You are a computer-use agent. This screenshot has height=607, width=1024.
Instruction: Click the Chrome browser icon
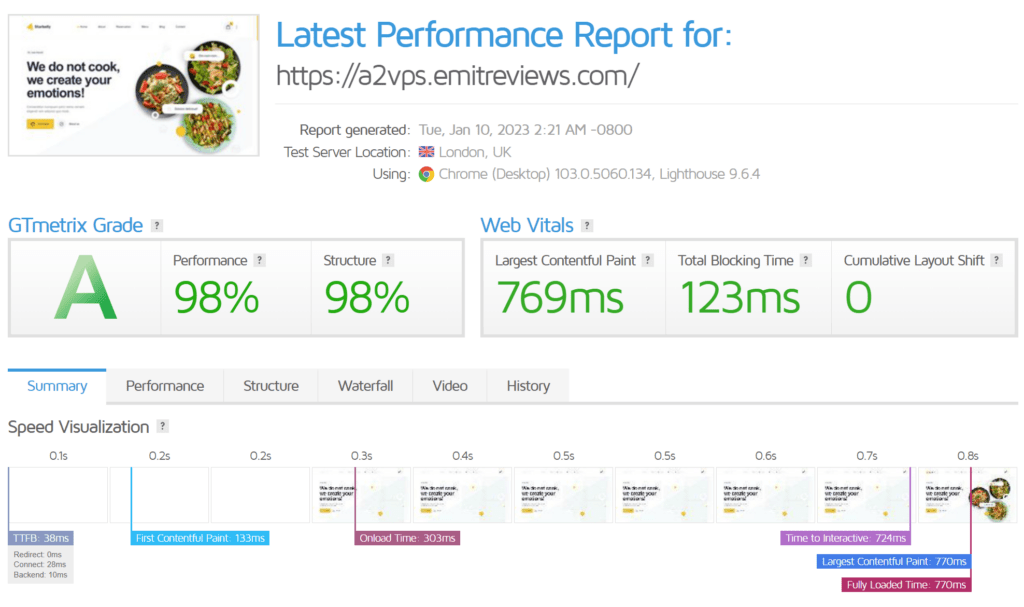426,174
